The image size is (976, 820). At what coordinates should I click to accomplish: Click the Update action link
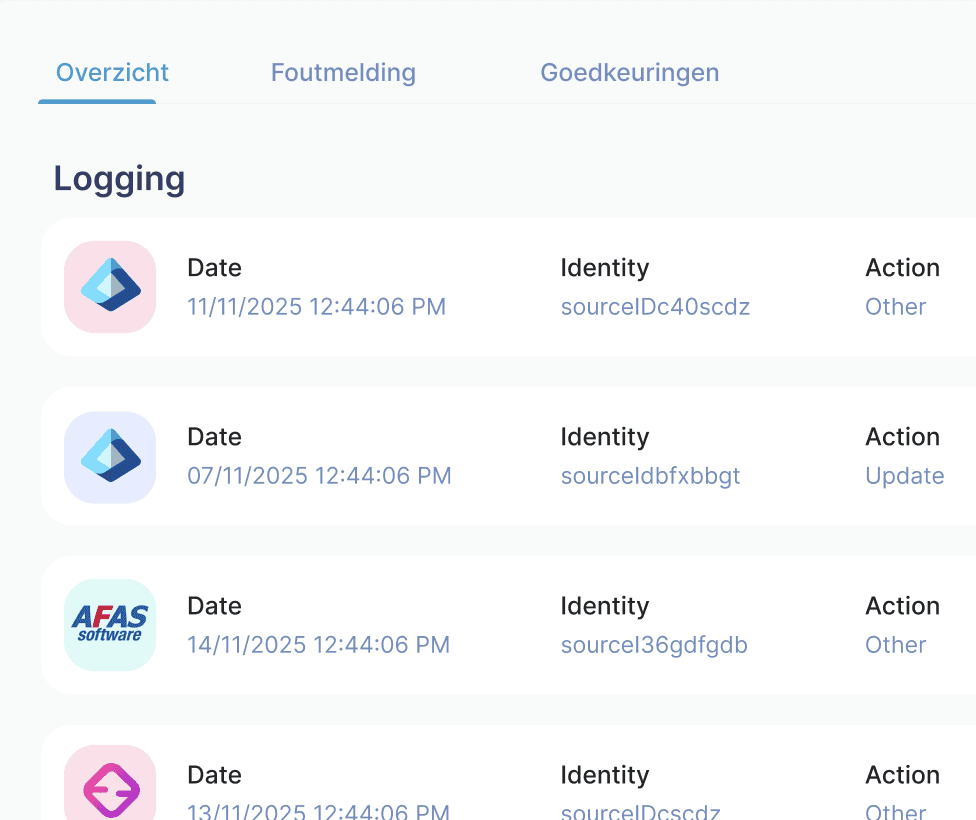(x=904, y=476)
